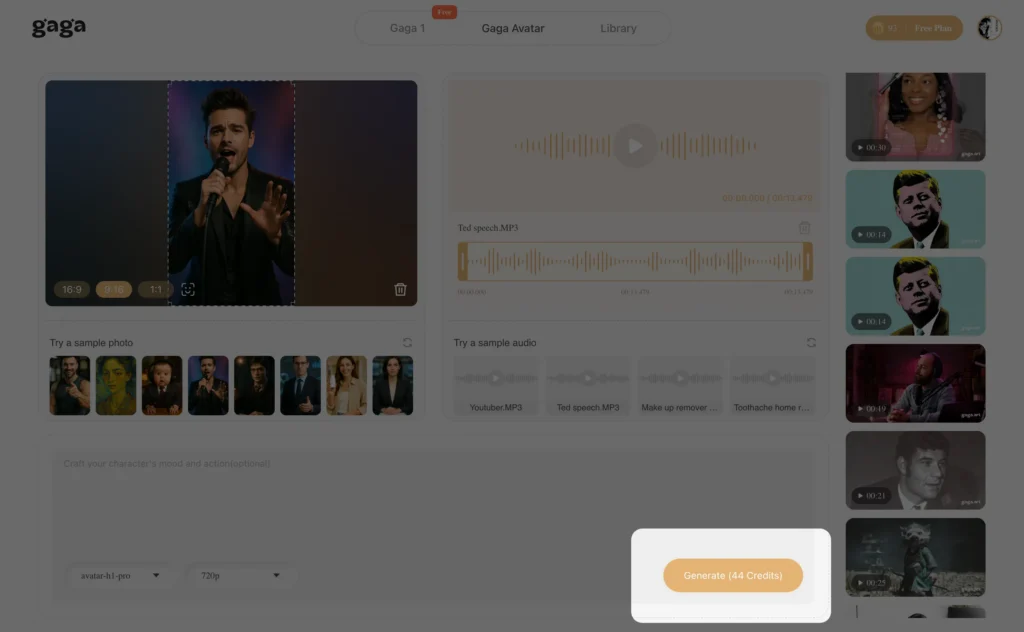Click the gaga logo

(57, 27)
